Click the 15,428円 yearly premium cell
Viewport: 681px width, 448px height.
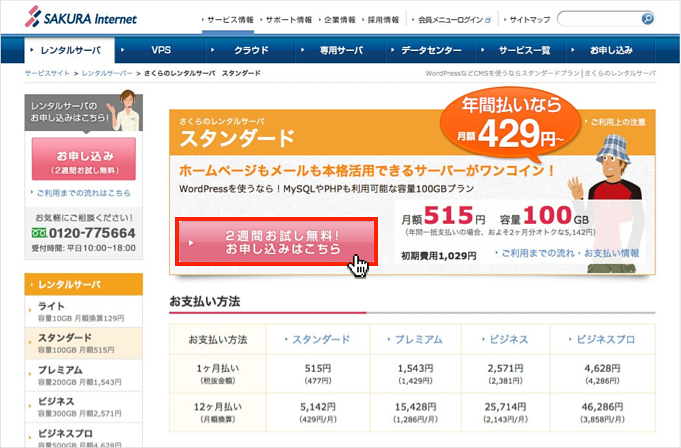(416, 412)
